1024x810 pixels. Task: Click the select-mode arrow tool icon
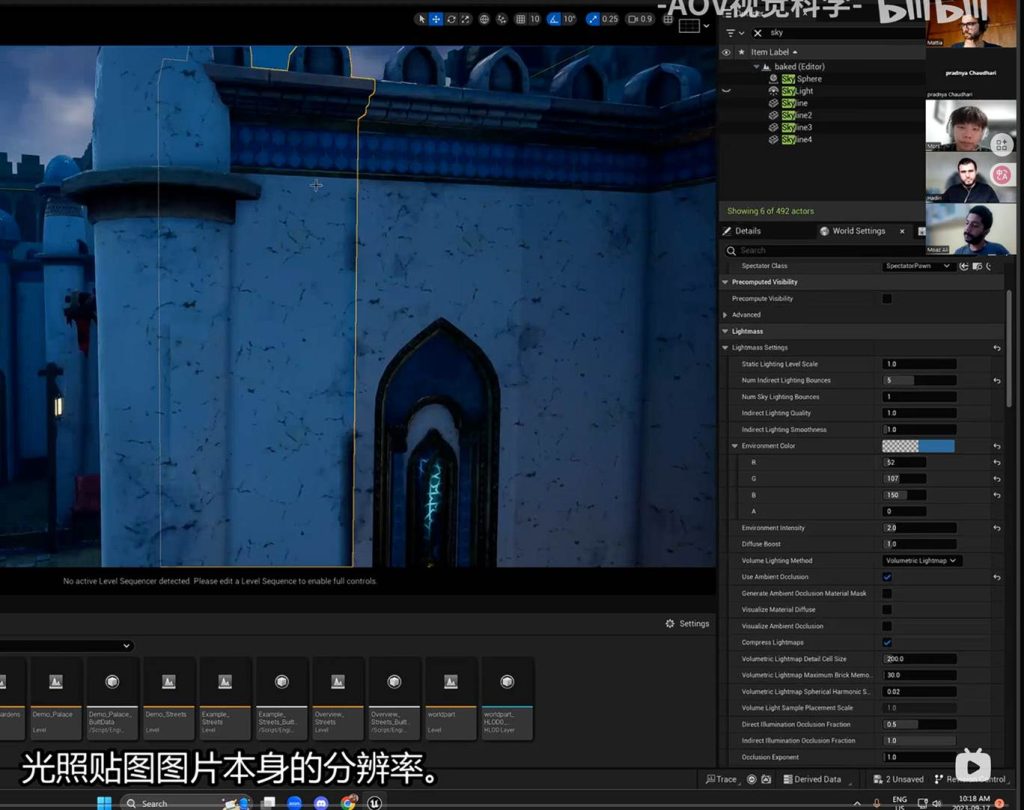click(421, 19)
